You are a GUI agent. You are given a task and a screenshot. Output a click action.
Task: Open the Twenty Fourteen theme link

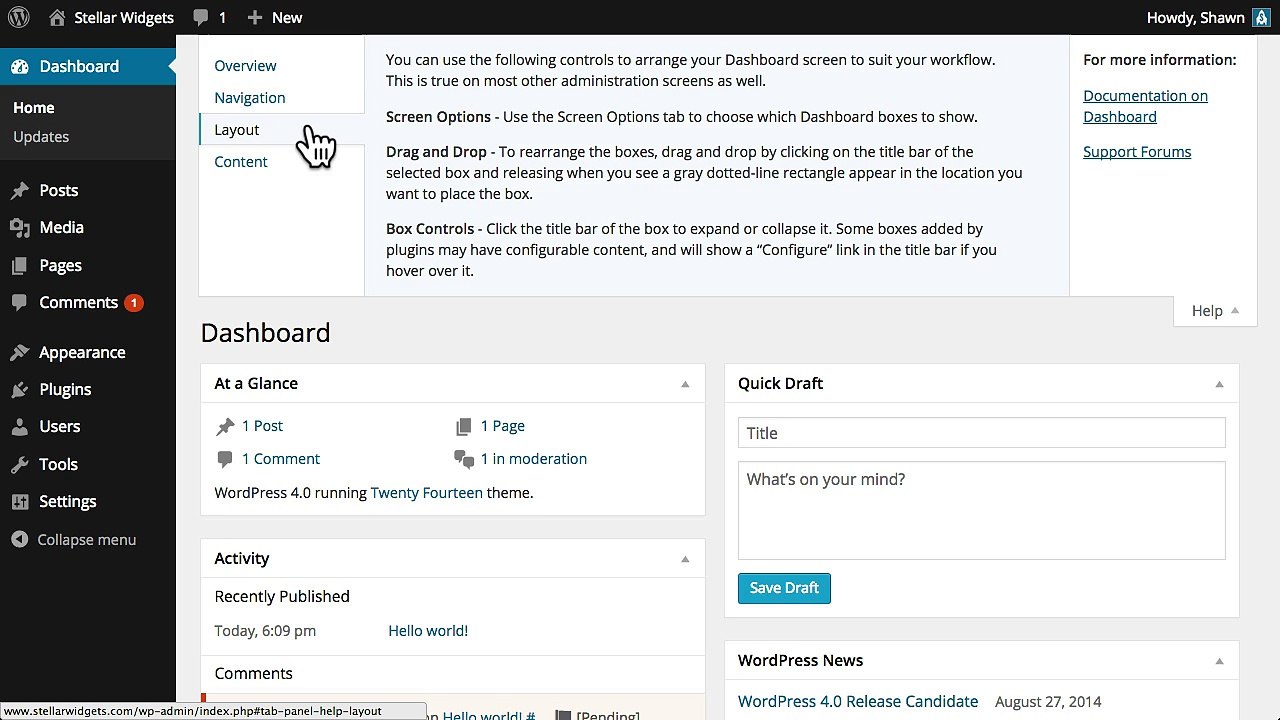pyautogui.click(x=426, y=493)
